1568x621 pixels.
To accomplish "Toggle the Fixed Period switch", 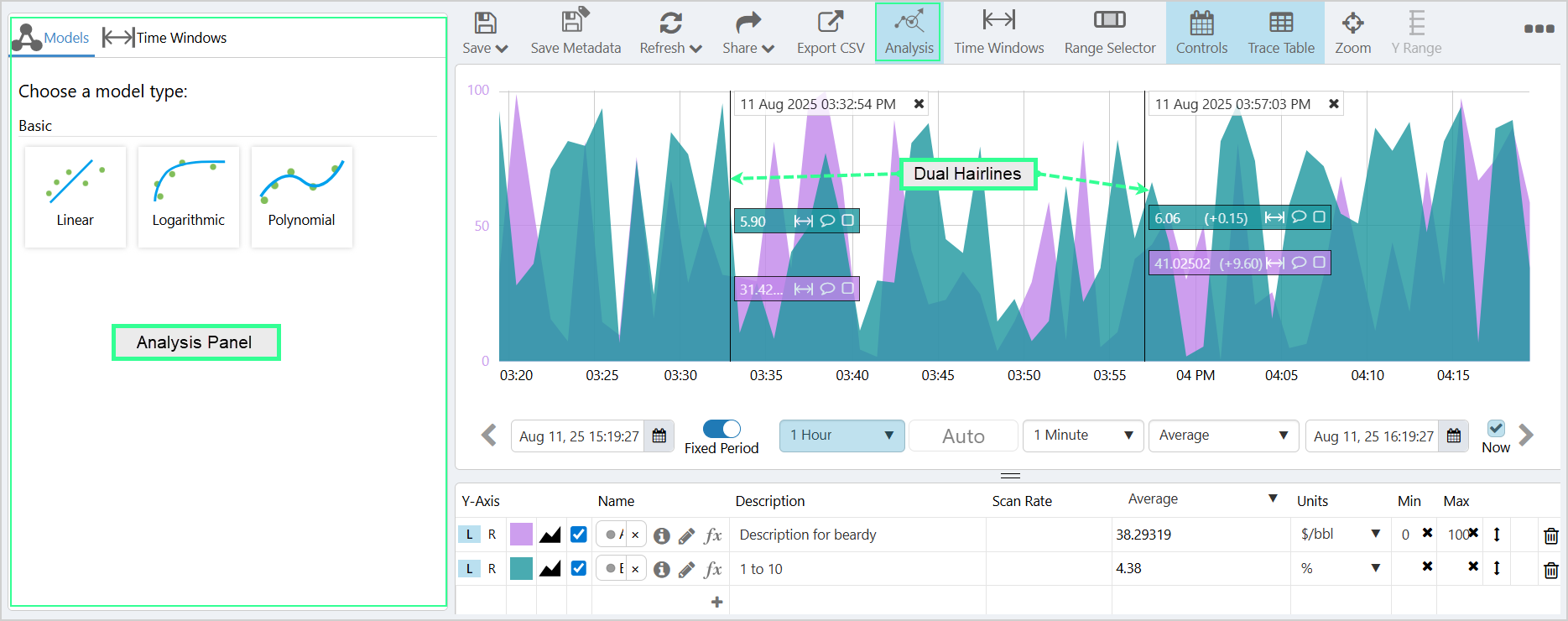I will click(721, 429).
